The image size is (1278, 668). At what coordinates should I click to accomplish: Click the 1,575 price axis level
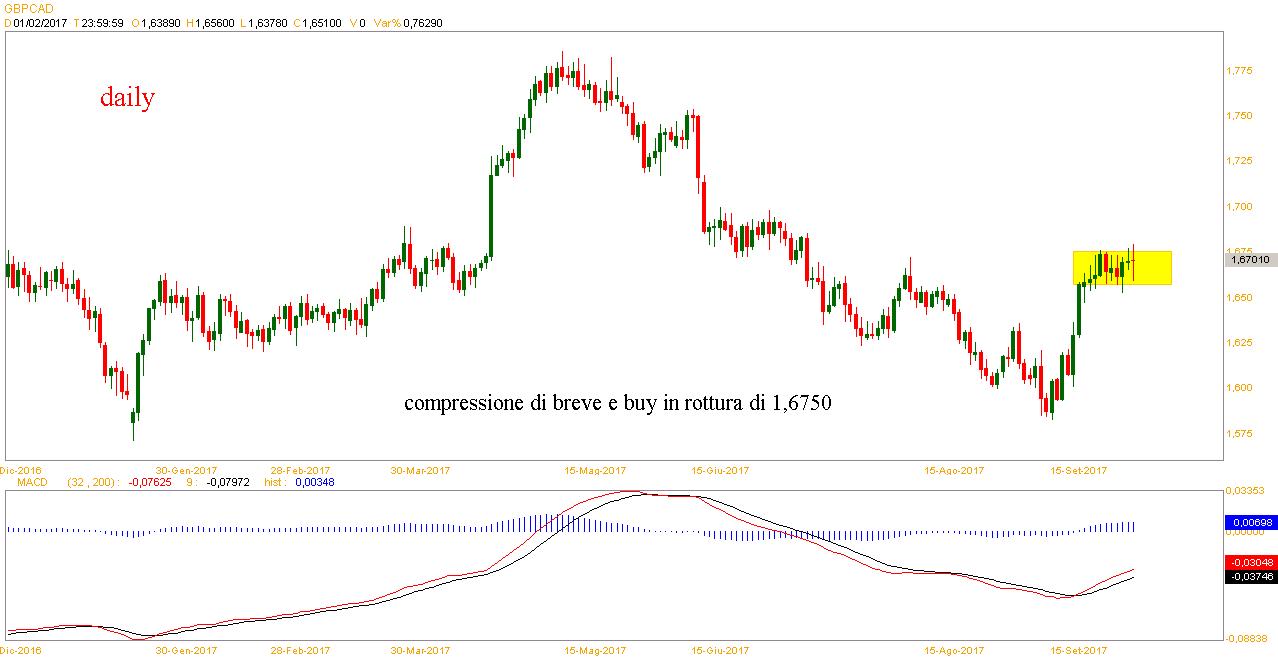pos(1240,434)
